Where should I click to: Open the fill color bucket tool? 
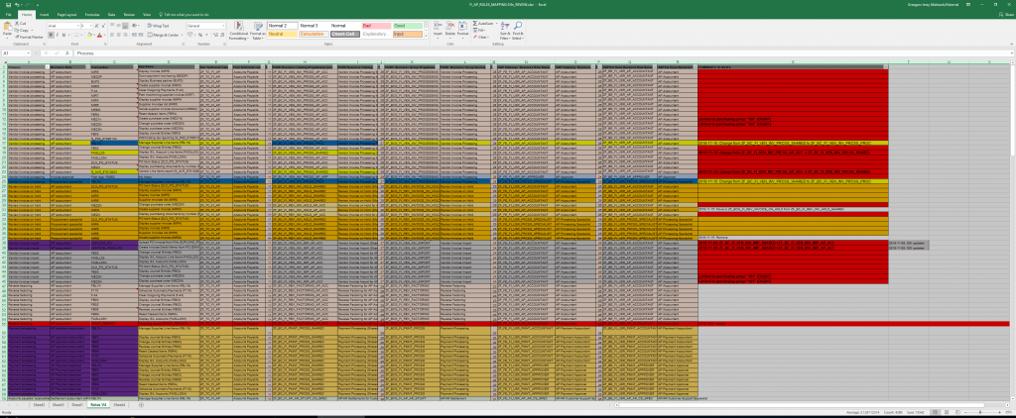[89, 35]
